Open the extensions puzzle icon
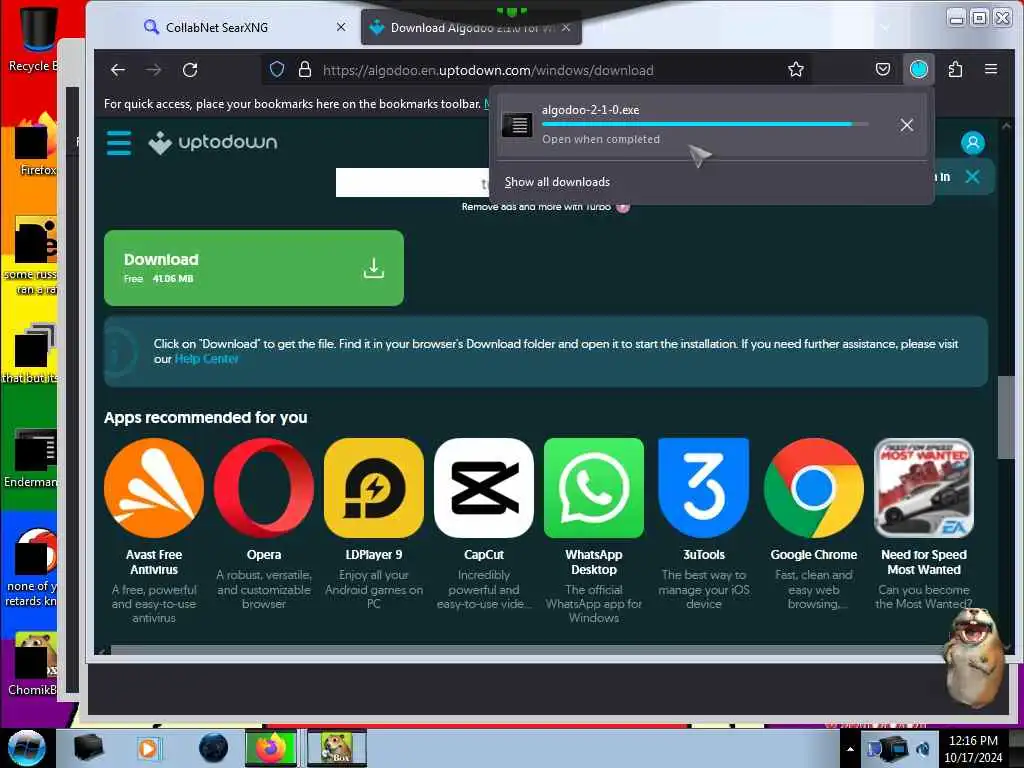 pos(955,69)
